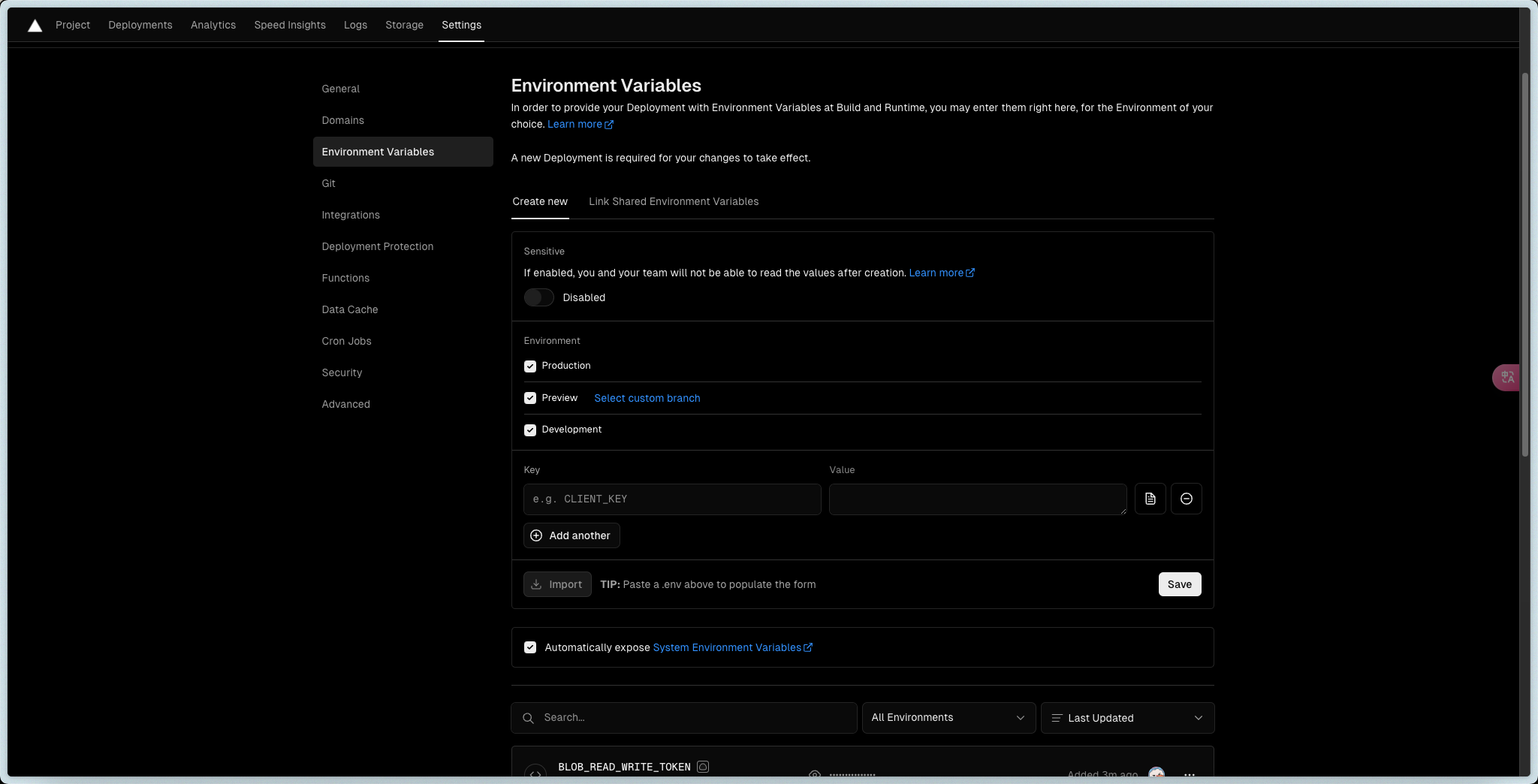Save the environment variable
This screenshot has width=1538, height=784.
[x=1180, y=584]
